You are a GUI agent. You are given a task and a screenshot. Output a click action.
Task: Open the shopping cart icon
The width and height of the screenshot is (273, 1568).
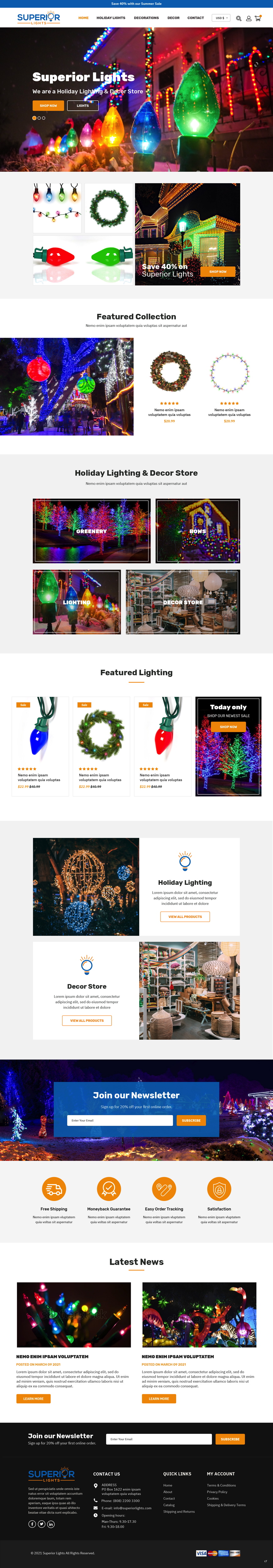point(258,18)
